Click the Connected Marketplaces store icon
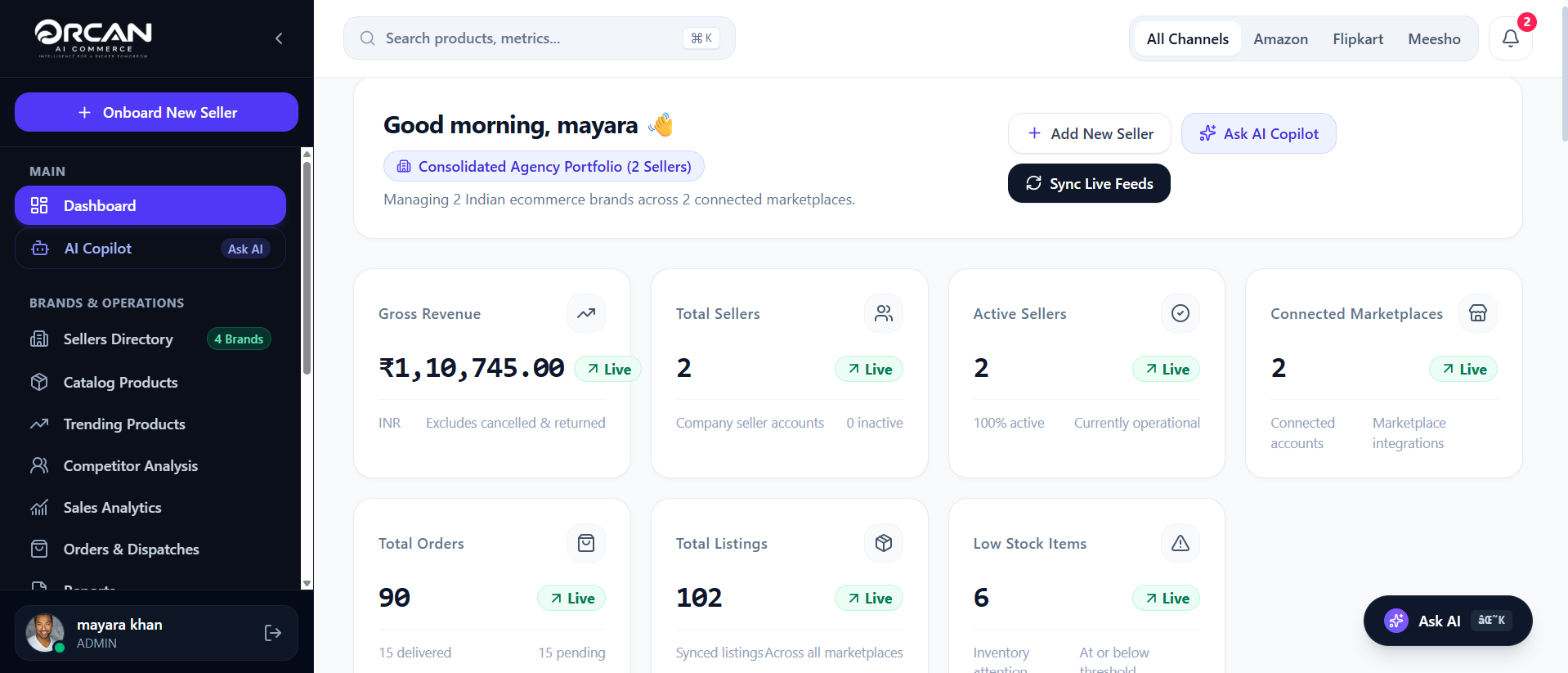The width and height of the screenshot is (1568, 673). 1478,313
